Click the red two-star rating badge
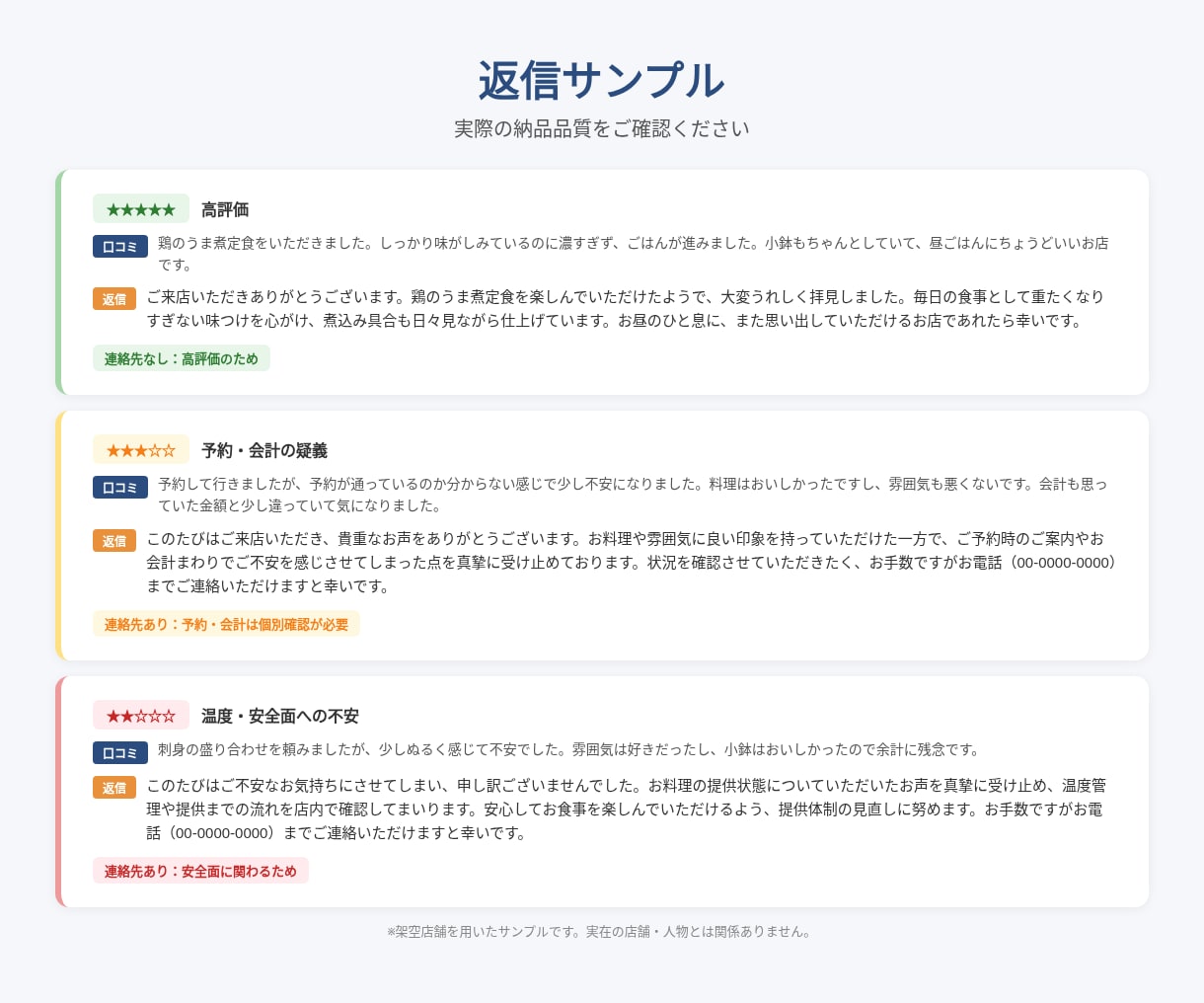 [x=141, y=716]
